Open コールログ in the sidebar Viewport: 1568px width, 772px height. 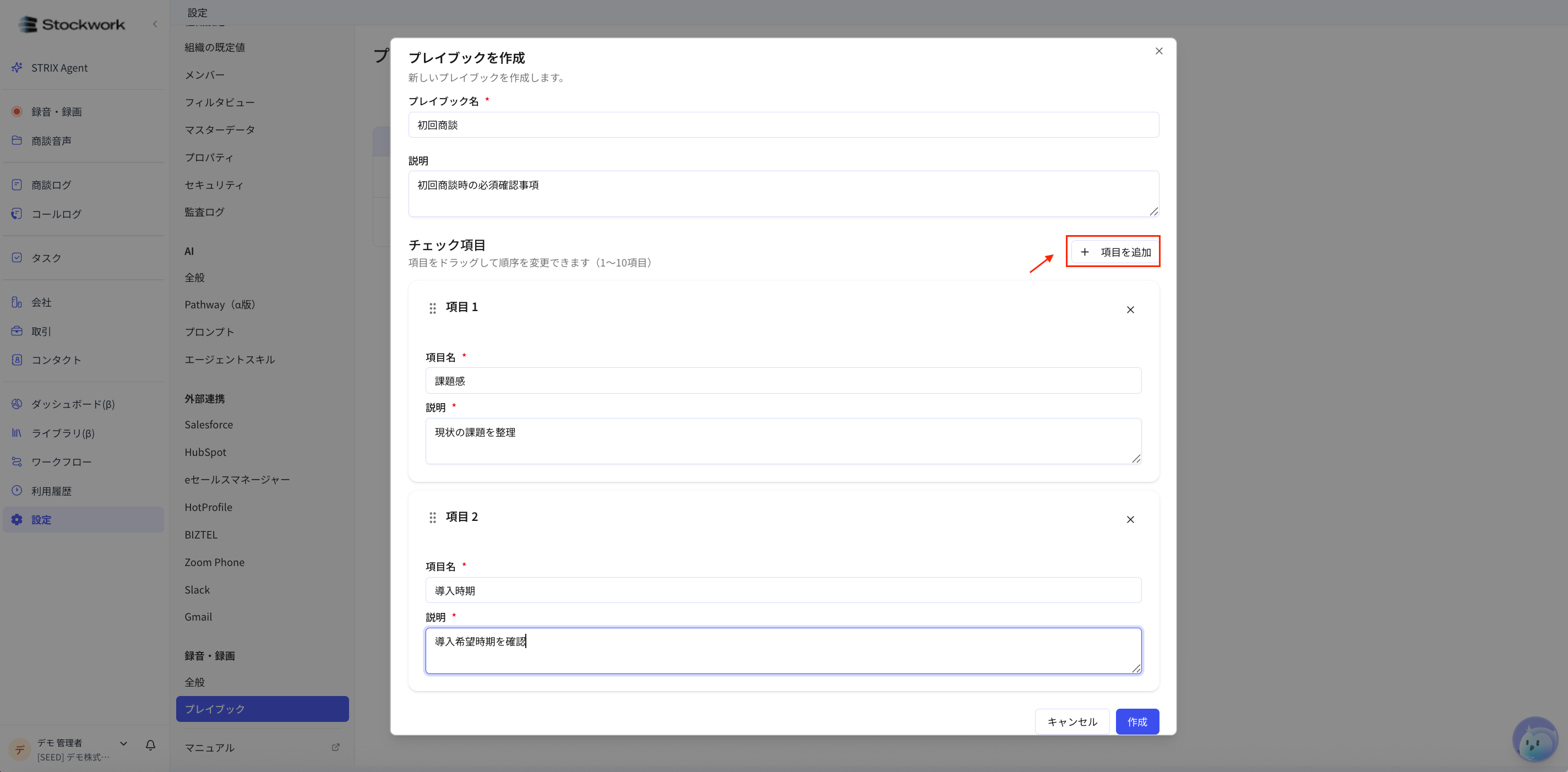(x=56, y=214)
